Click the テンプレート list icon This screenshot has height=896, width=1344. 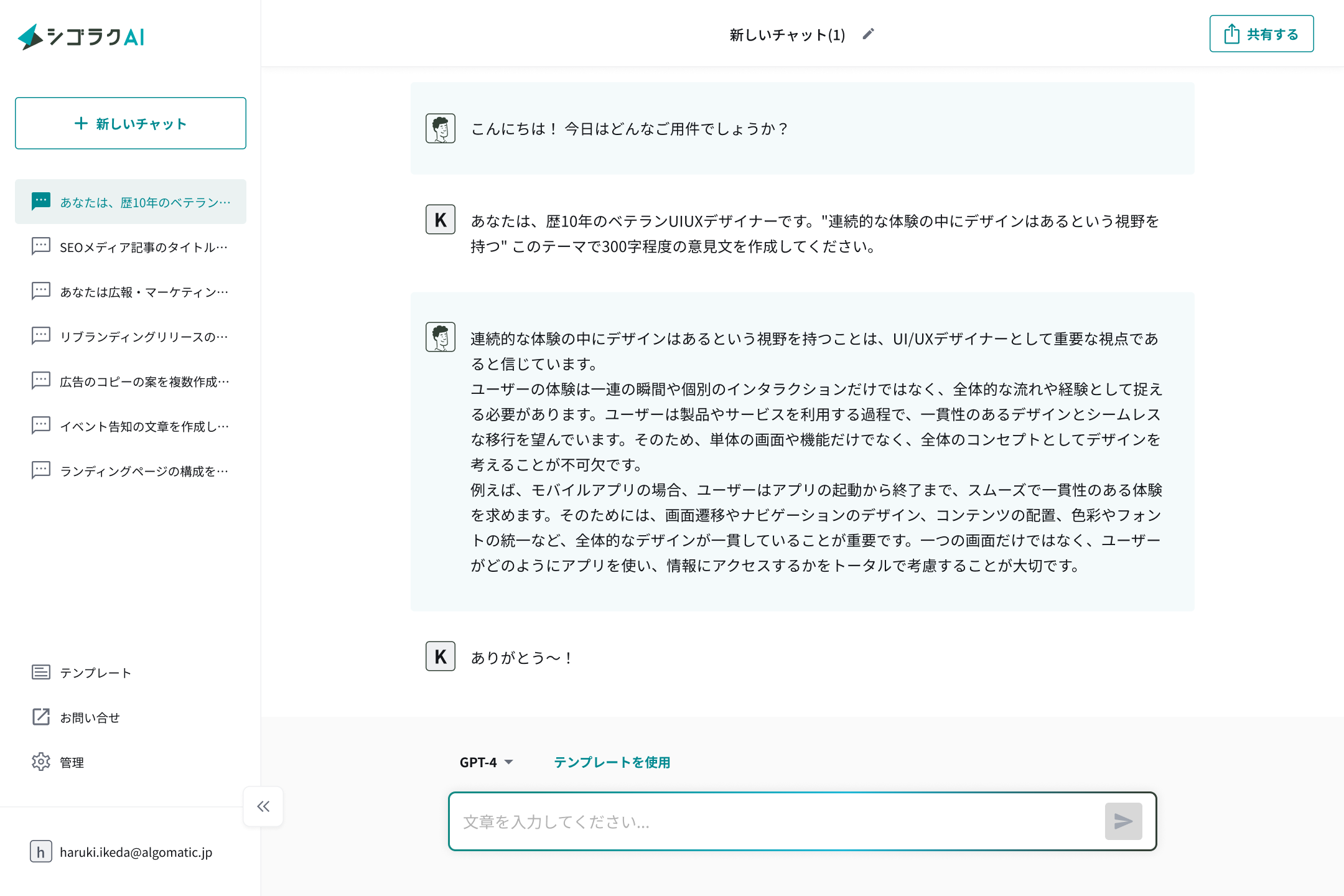point(41,672)
